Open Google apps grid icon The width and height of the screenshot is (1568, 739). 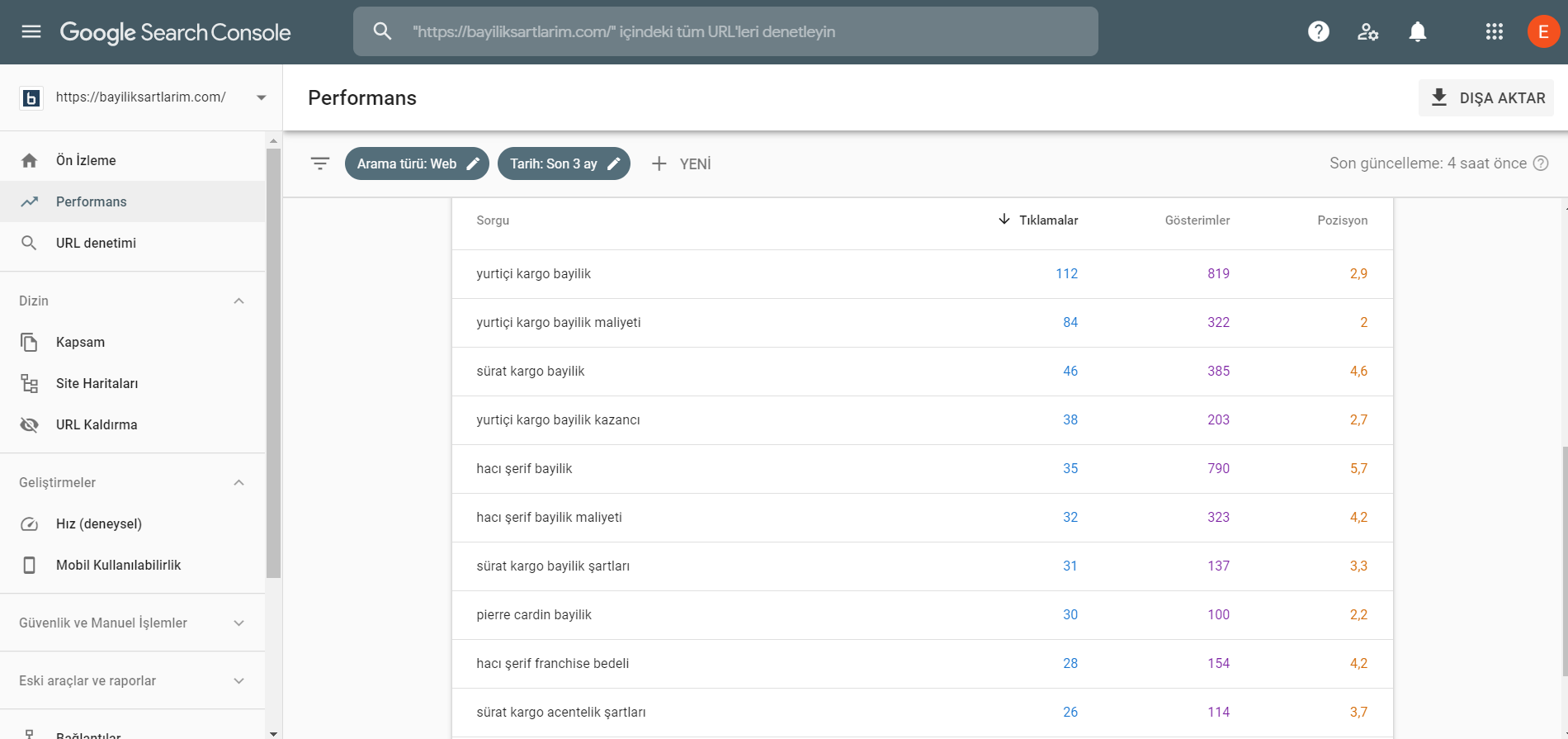coord(1495,31)
